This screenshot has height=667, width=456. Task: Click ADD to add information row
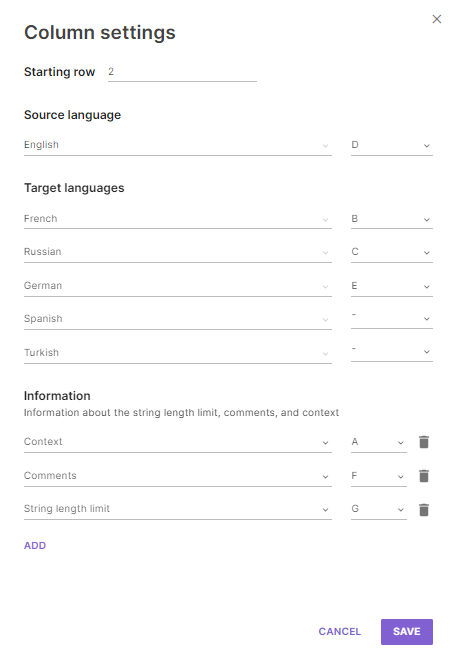coord(35,546)
